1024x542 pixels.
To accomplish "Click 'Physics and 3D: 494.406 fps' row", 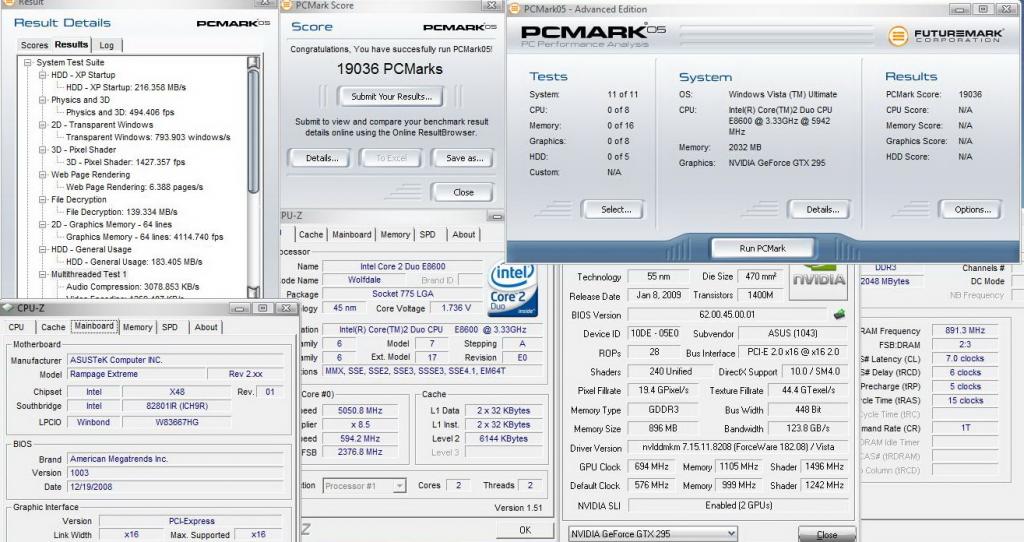I will 120,112.
